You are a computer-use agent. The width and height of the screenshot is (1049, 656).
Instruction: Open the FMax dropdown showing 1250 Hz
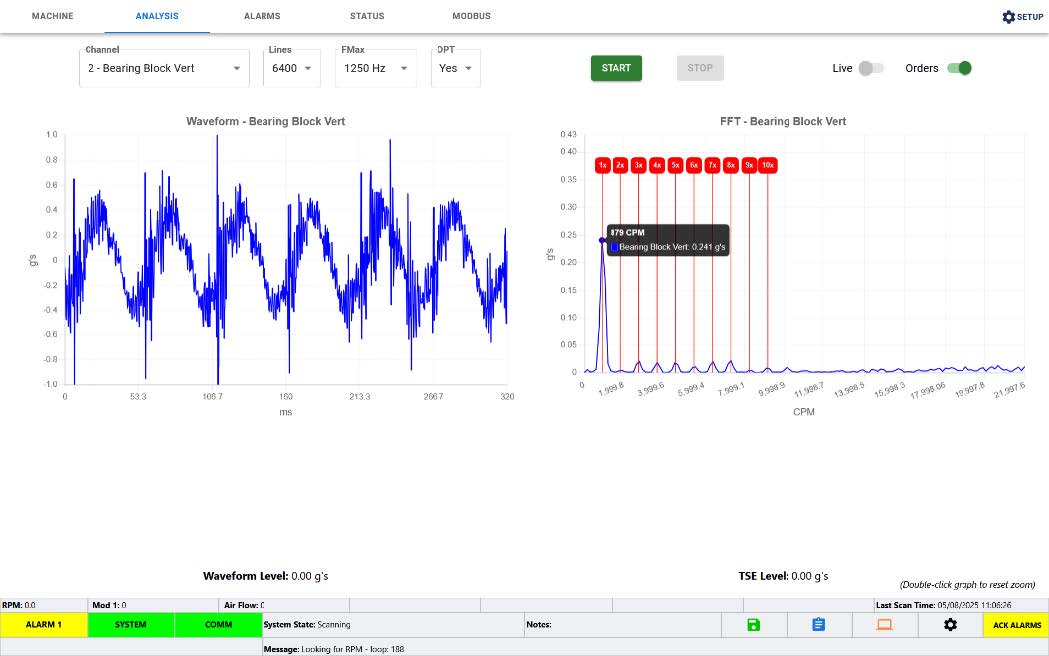tap(375, 68)
